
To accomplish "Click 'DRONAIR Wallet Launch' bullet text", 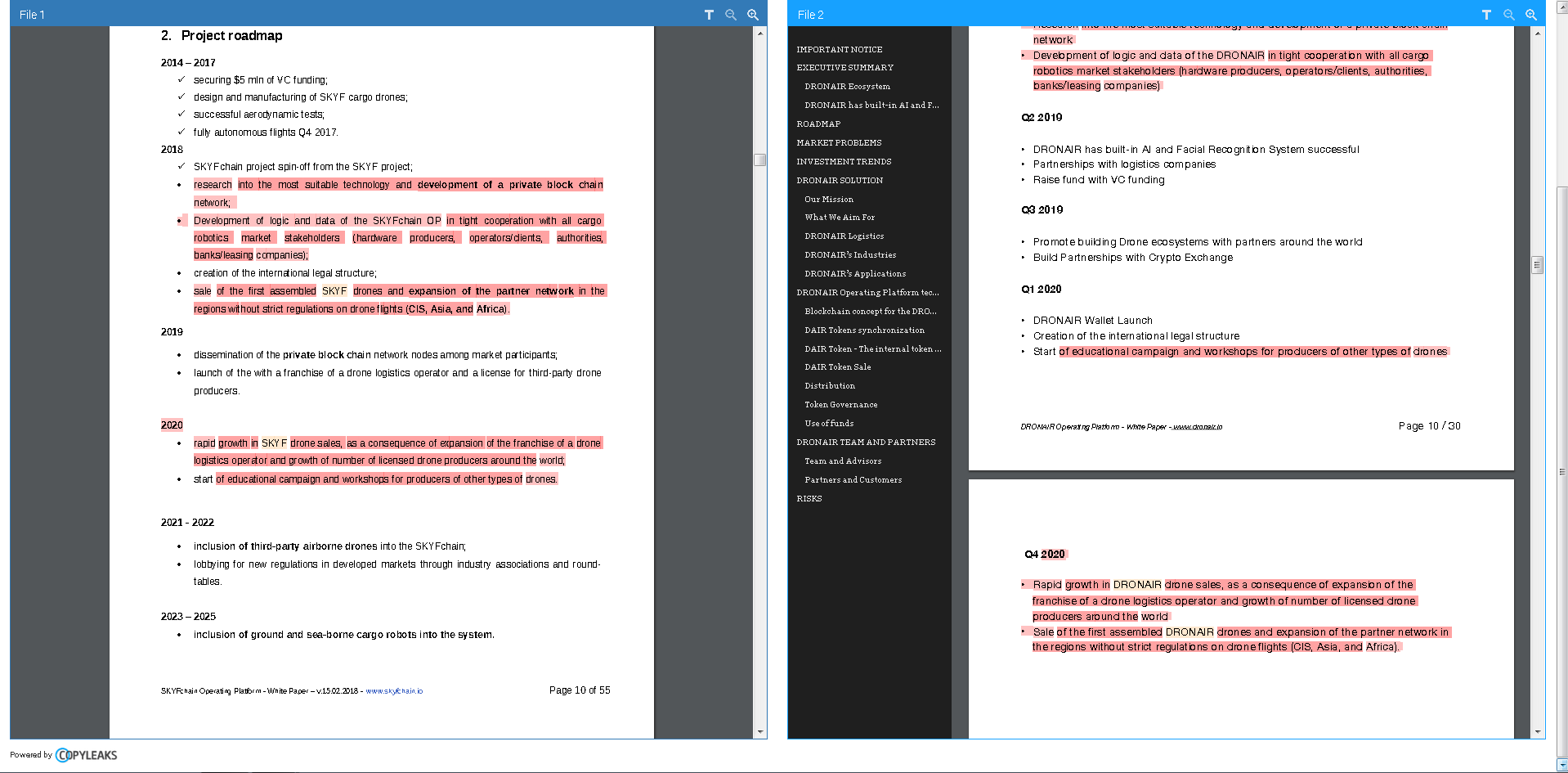I will coord(1093,321).
